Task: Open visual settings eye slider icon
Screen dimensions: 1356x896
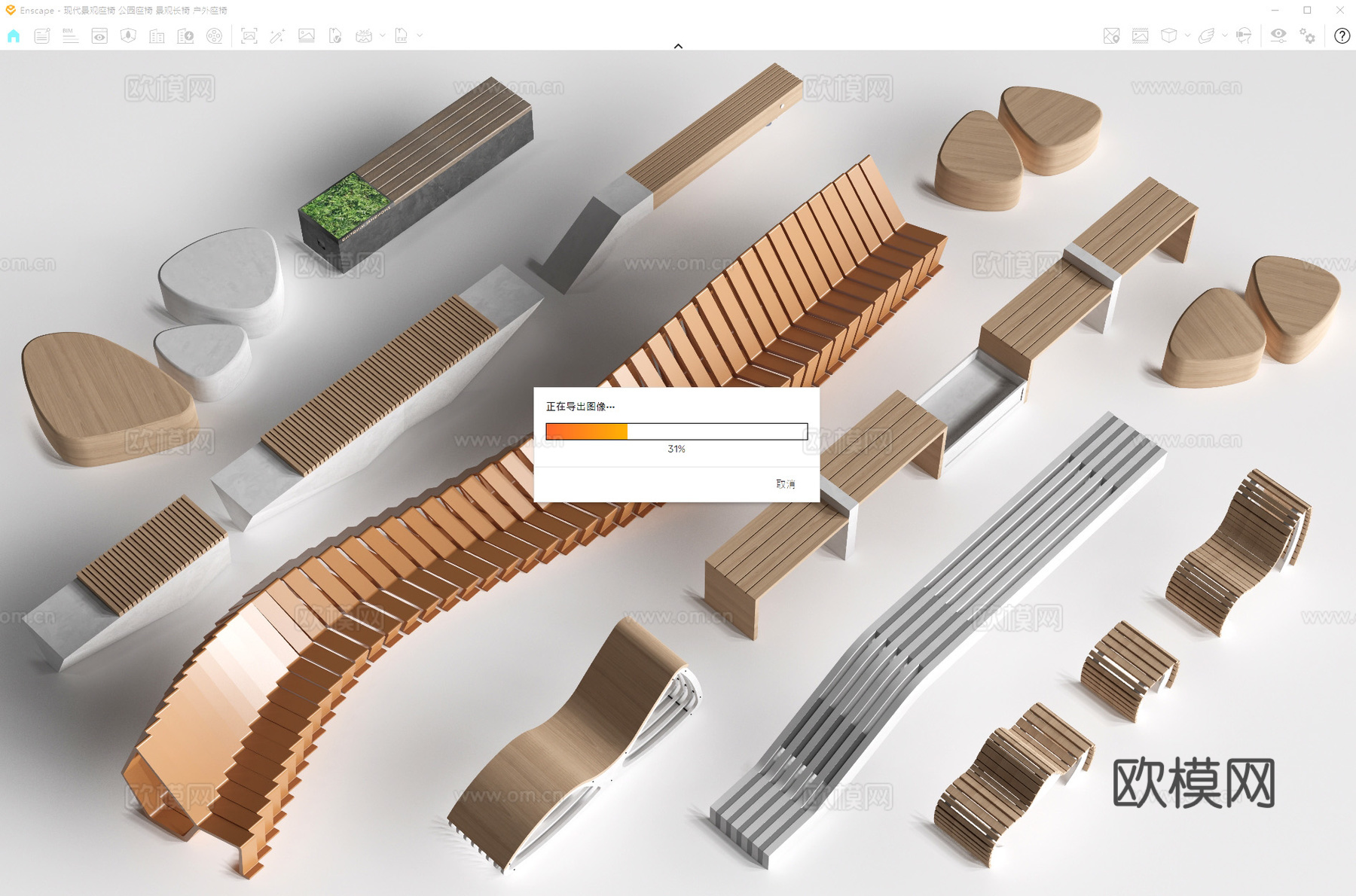Action: pyautogui.click(x=1278, y=35)
